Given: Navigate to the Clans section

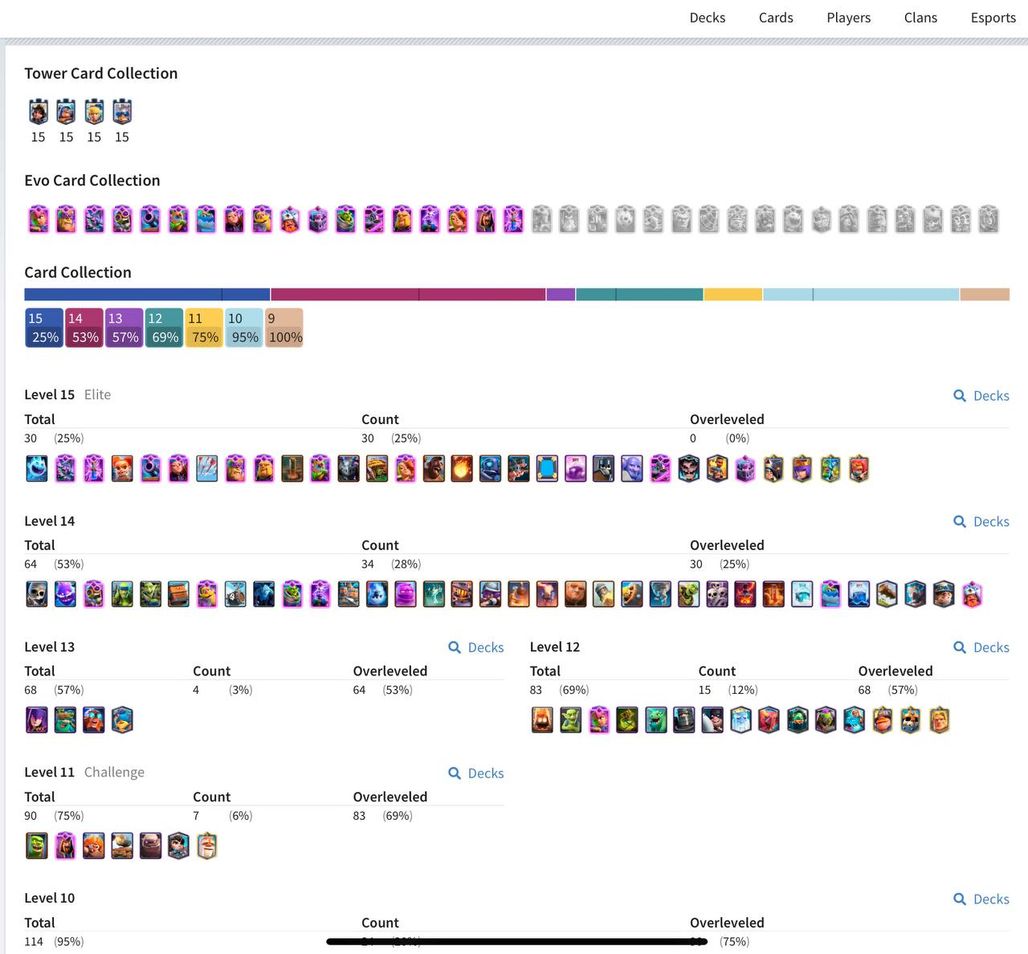Looking at the screenshot, I should [920, 18].
